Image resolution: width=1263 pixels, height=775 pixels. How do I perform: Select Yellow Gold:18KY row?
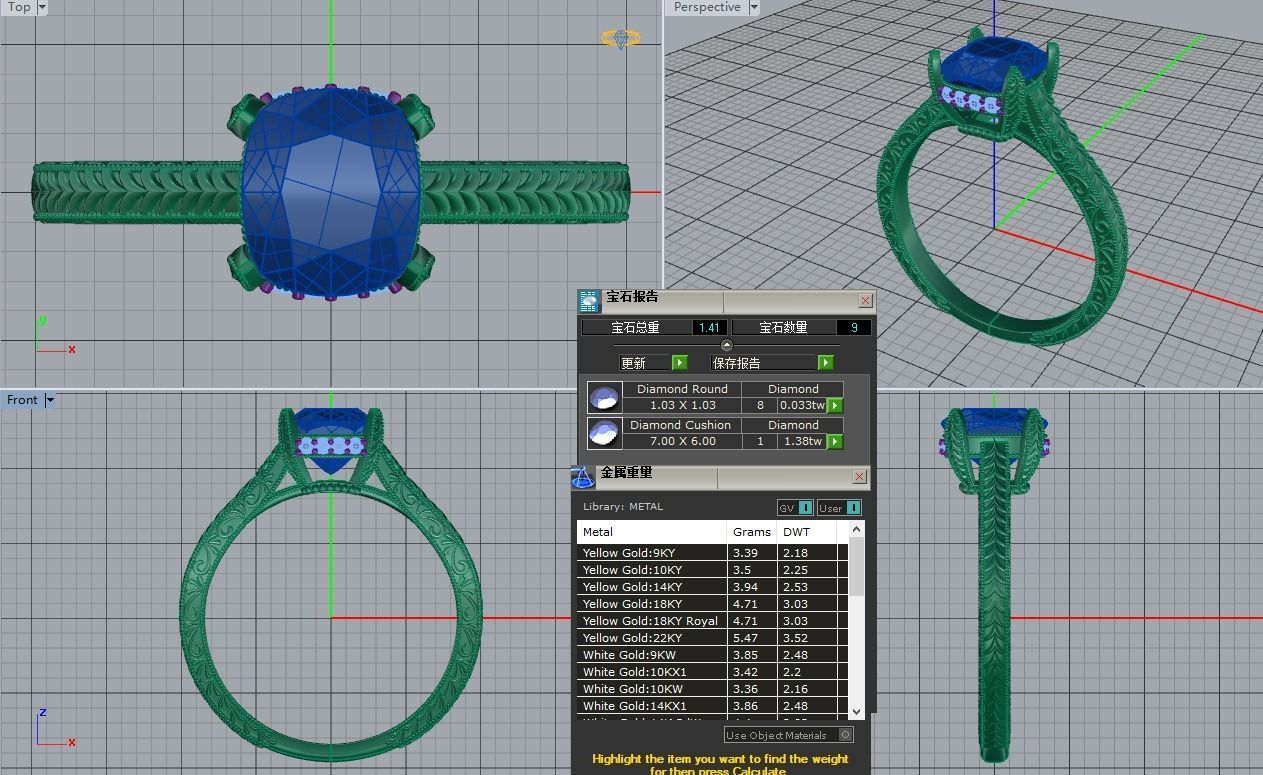coord(651,604)
